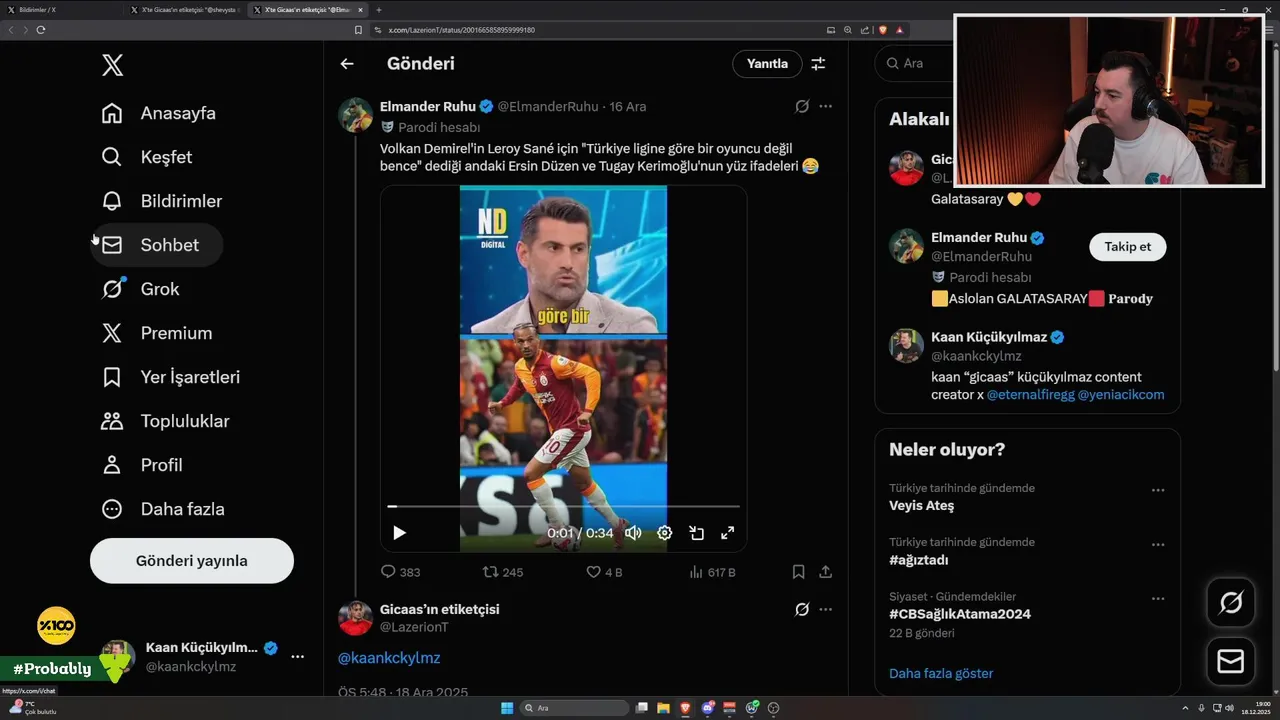Image resolution: width=1280 pixels, height=720 pixels.
Task: Mute the video with the volume icon
Action: click(633, 533)
